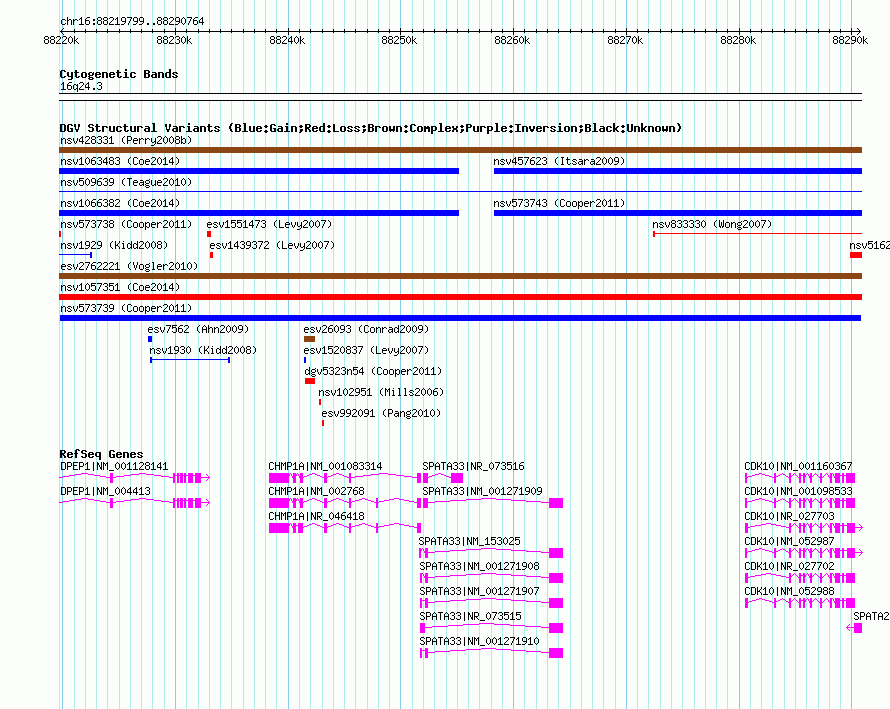Open variant nsv1066382 (Coe2014)

[120, 203]
